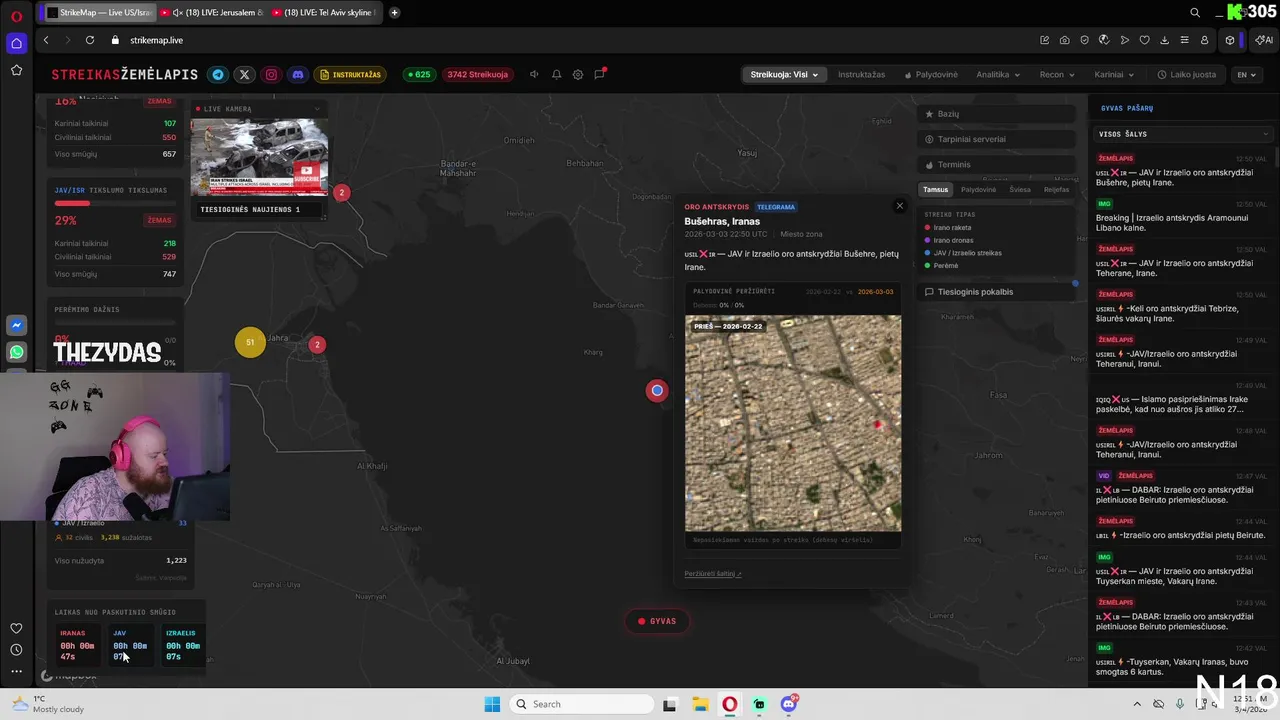This screenshot has height=720, width=1280.
Task: Open Opera browser from taskbar
Action: (730, 704)
